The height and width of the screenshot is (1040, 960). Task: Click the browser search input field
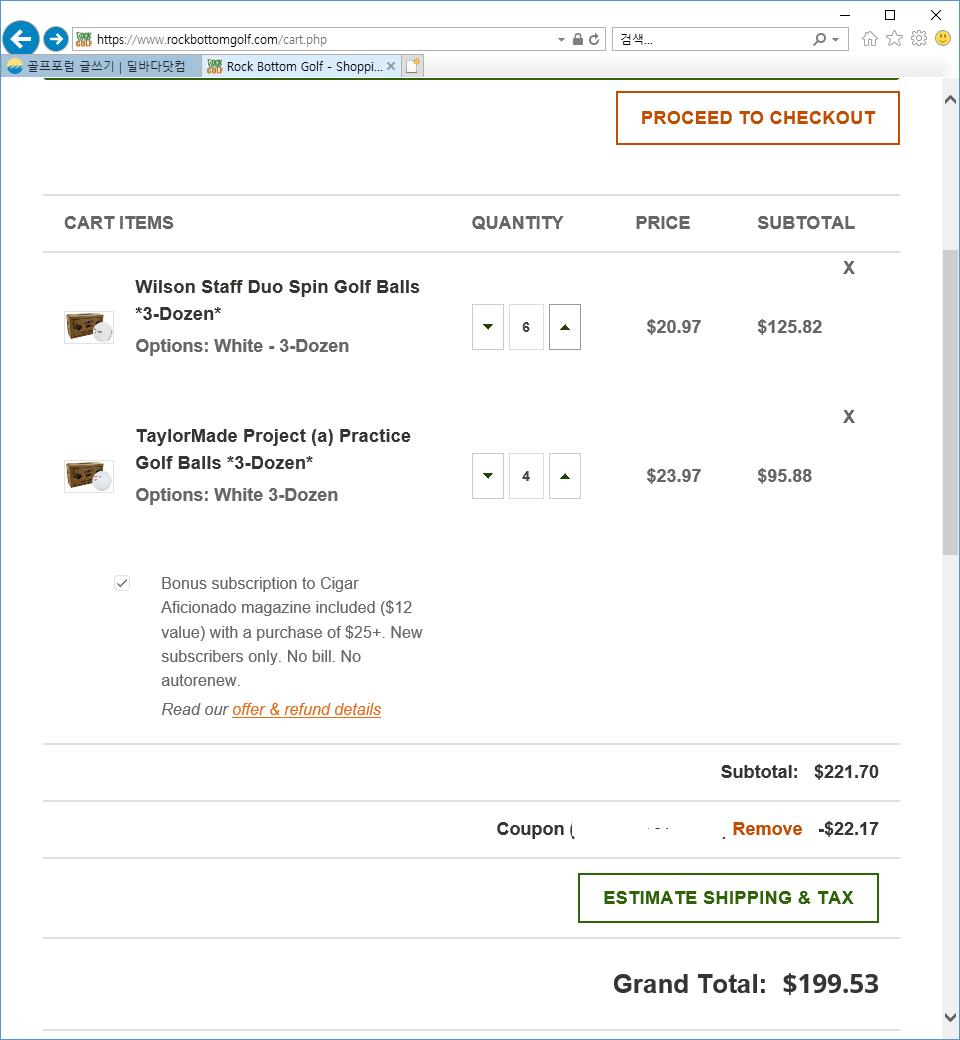710,40
